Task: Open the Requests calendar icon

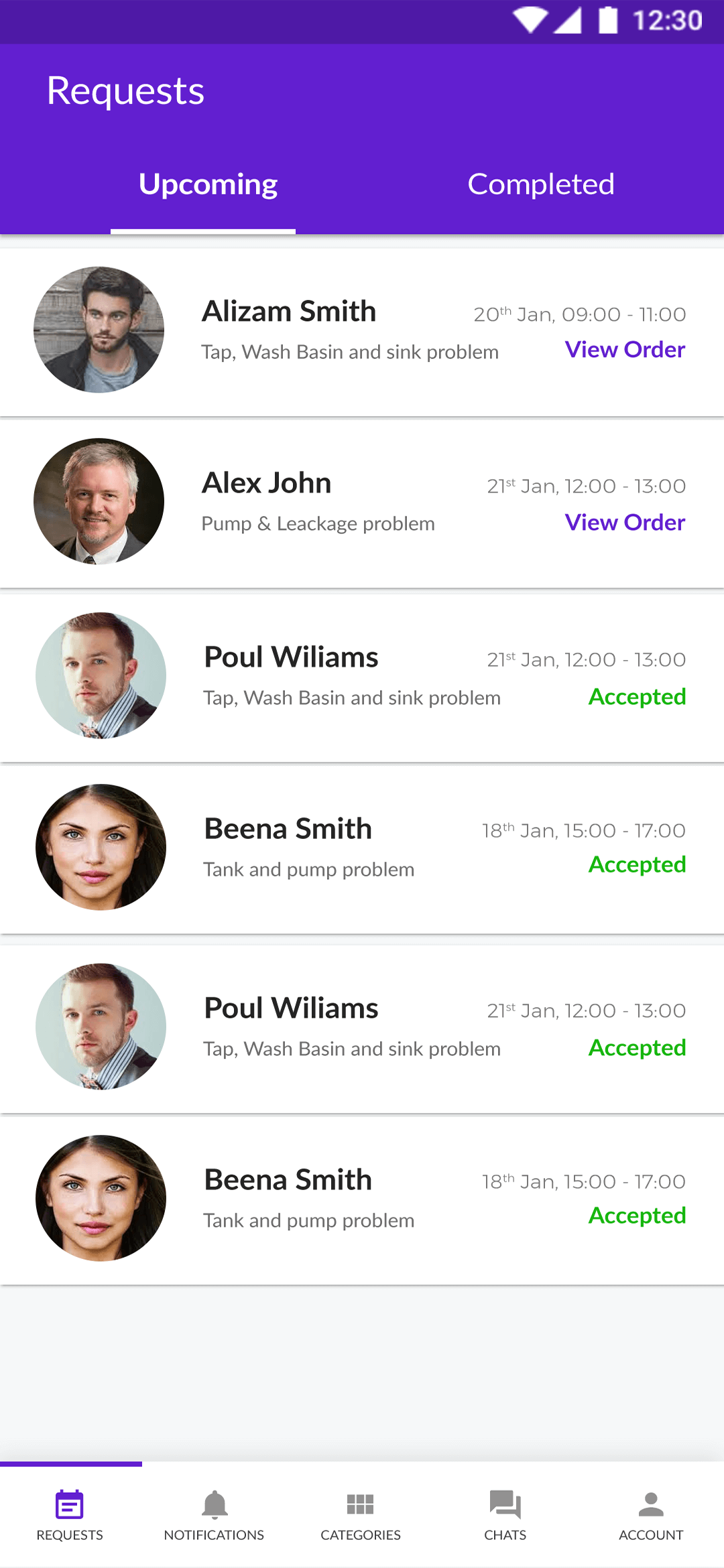Action: click(x=69, y=1510)
